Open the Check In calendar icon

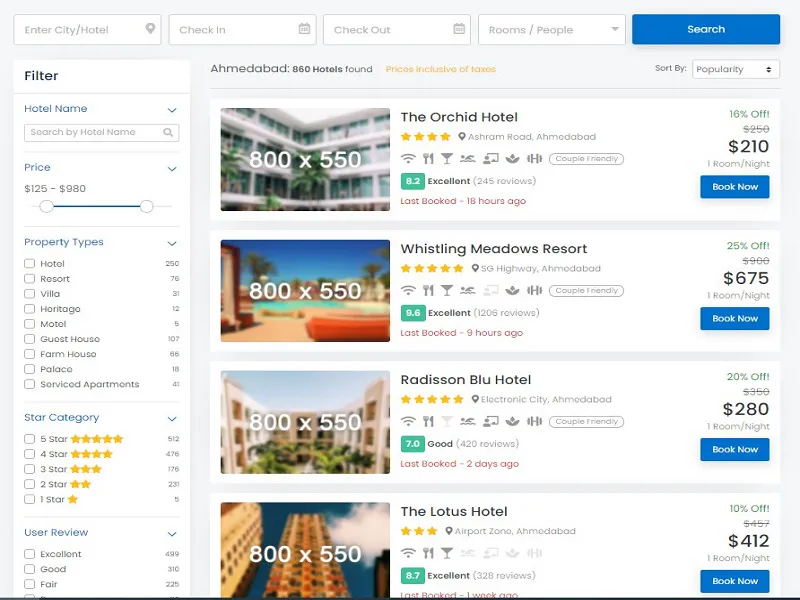pos(304,29)
